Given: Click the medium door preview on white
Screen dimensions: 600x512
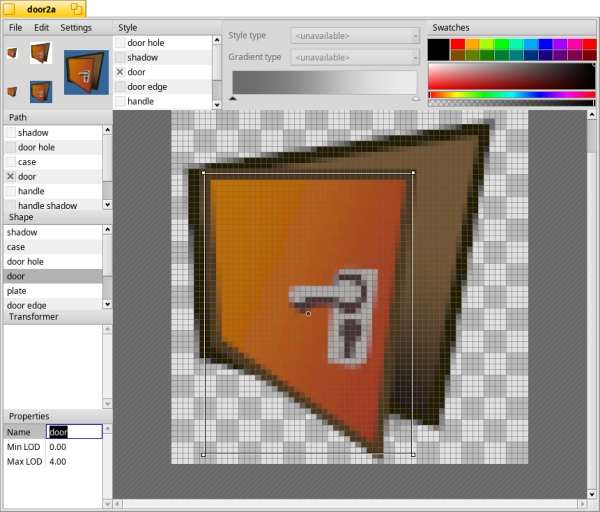Looking at the screenshot, I should click(40, 54).
